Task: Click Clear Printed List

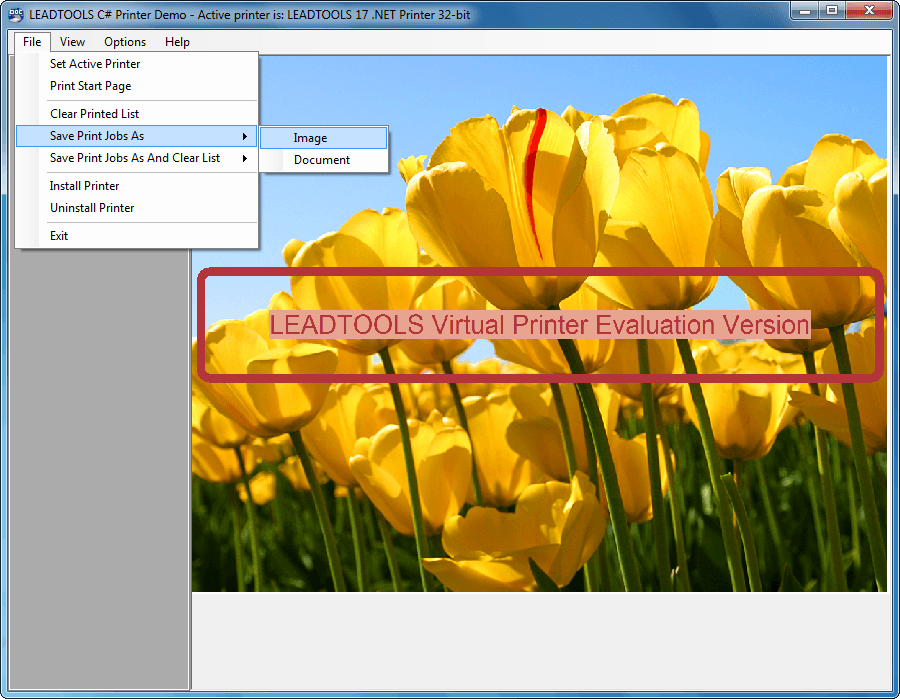Action: pos(137,114)
